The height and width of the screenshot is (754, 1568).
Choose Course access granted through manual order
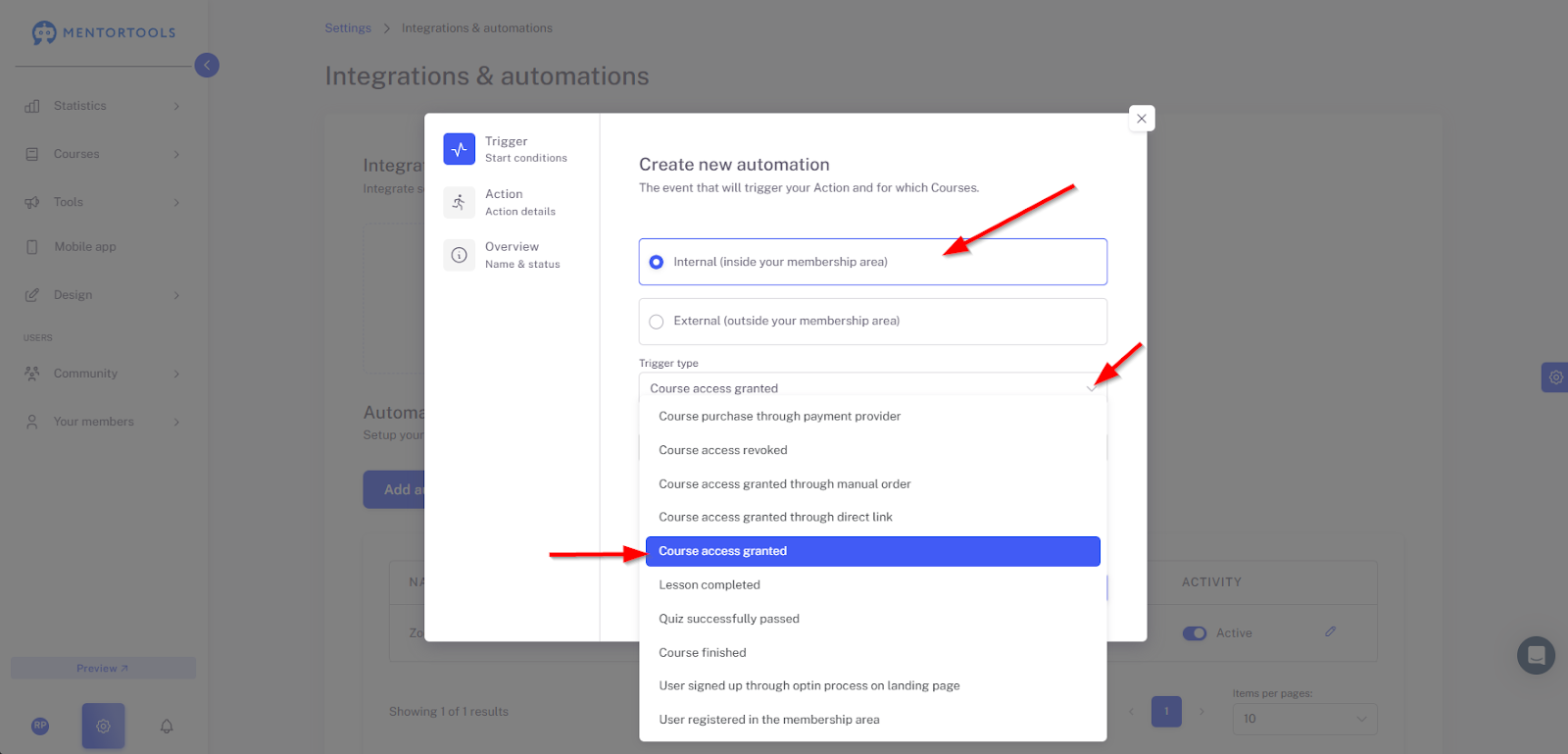tap(872, 484)
